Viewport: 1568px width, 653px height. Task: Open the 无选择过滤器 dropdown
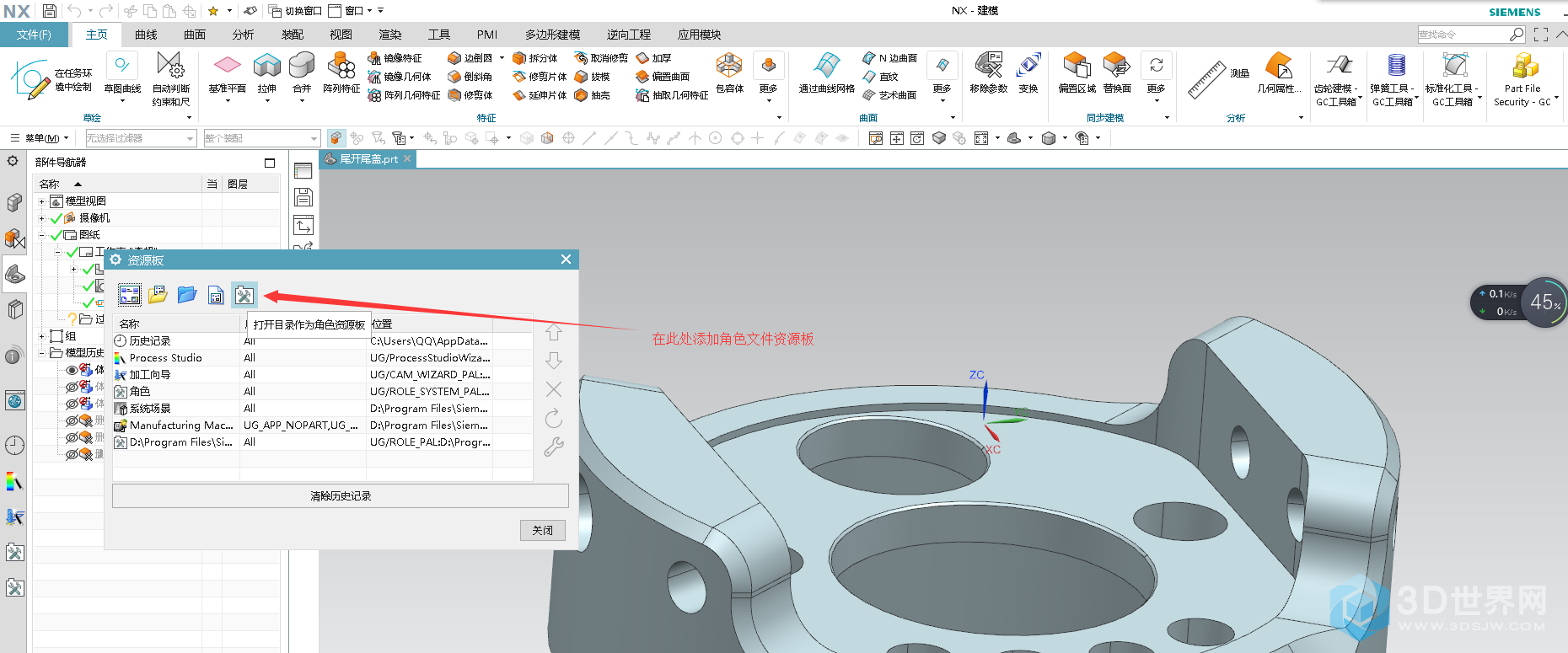point(140,138)
